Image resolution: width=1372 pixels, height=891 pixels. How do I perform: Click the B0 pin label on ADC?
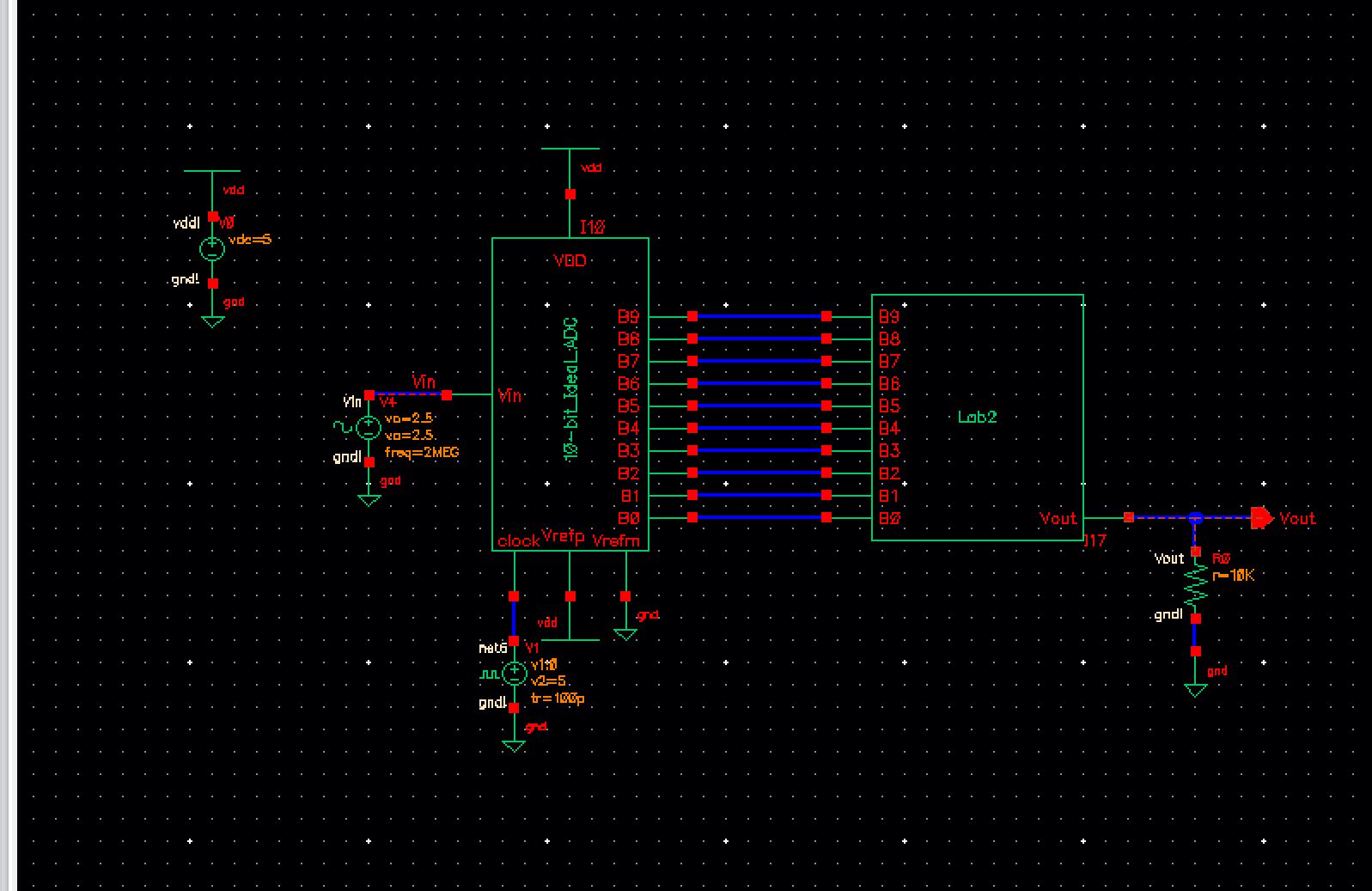click(629, 518)
